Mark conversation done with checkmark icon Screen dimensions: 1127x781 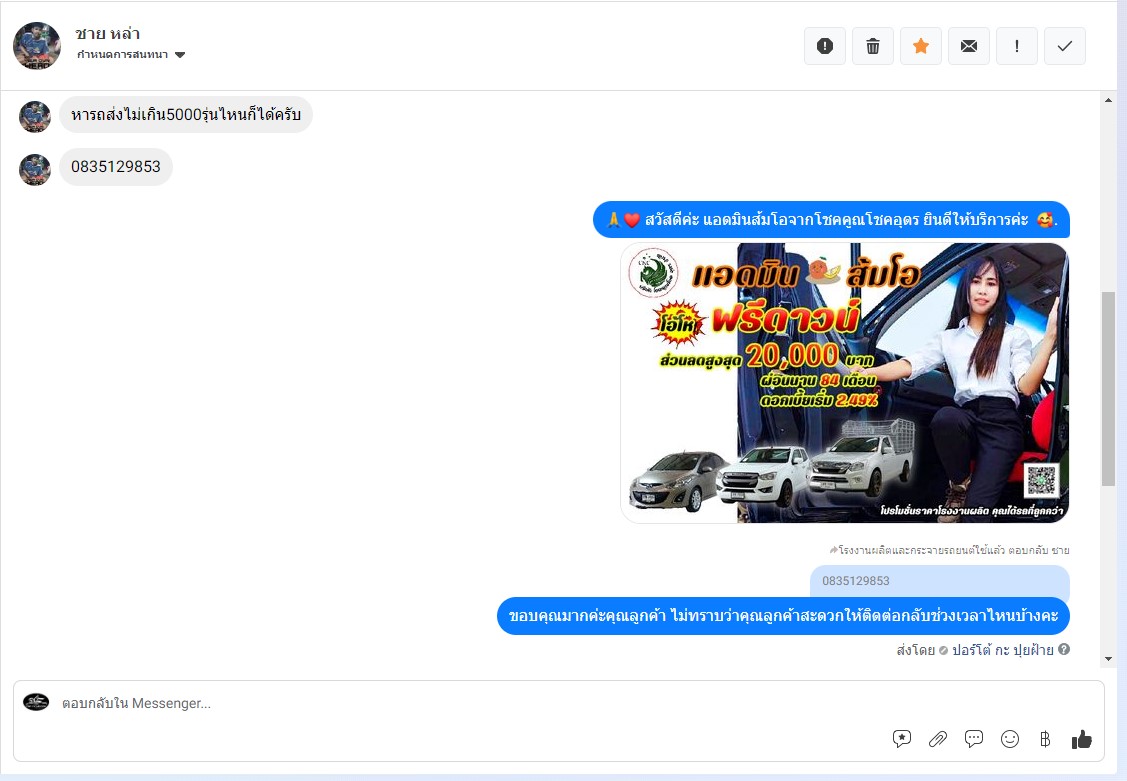pos(1064,46)
